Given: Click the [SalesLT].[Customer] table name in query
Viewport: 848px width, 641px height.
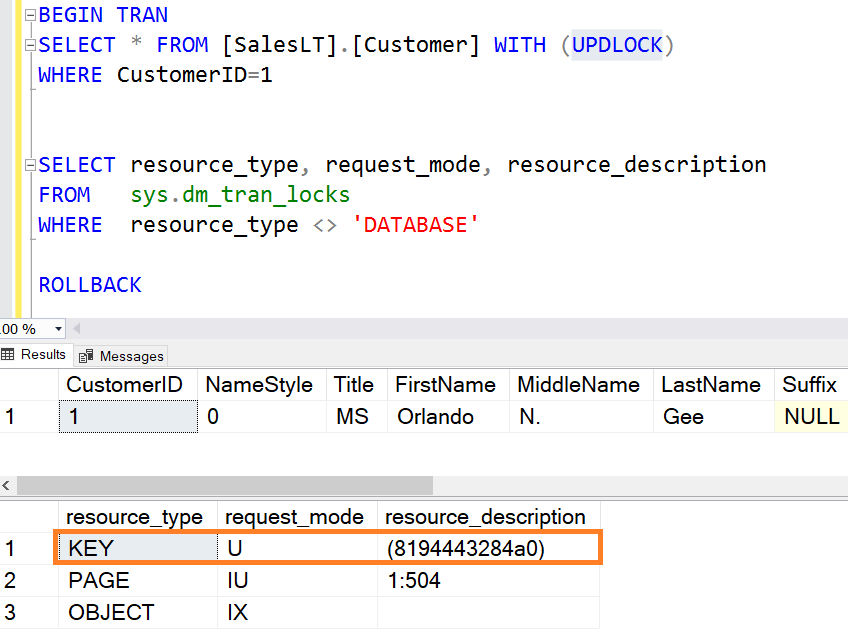Looking at the screenshot, I should coord(351,45).
